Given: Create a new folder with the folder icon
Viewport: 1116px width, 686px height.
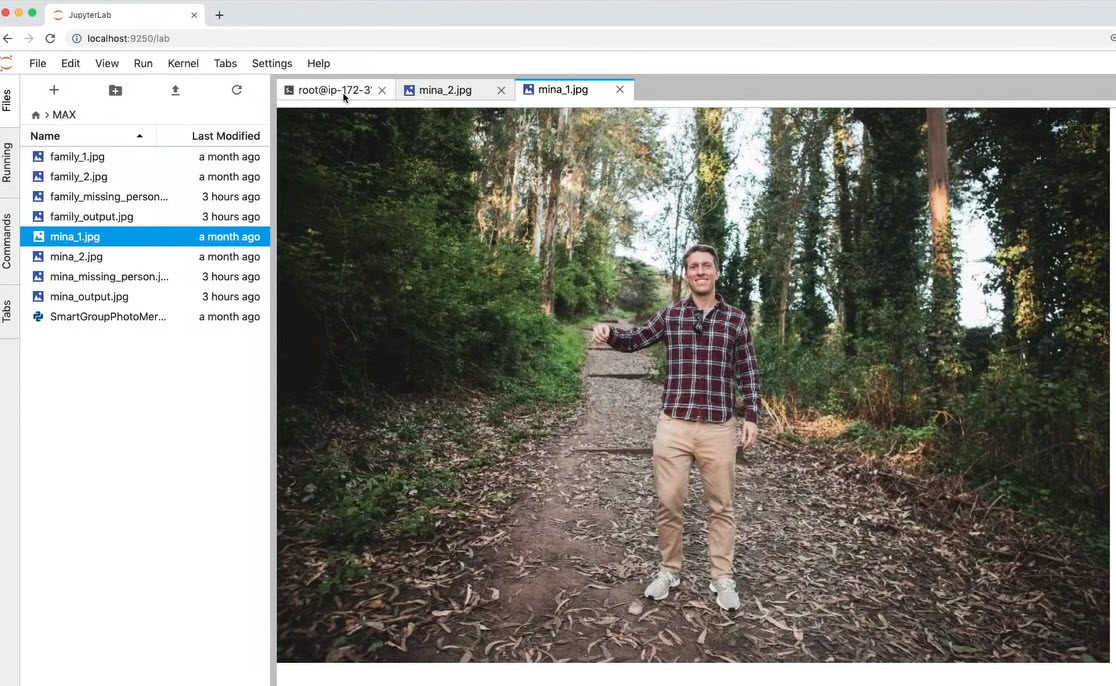Looking at the screenshot, I should pos(115,90).
